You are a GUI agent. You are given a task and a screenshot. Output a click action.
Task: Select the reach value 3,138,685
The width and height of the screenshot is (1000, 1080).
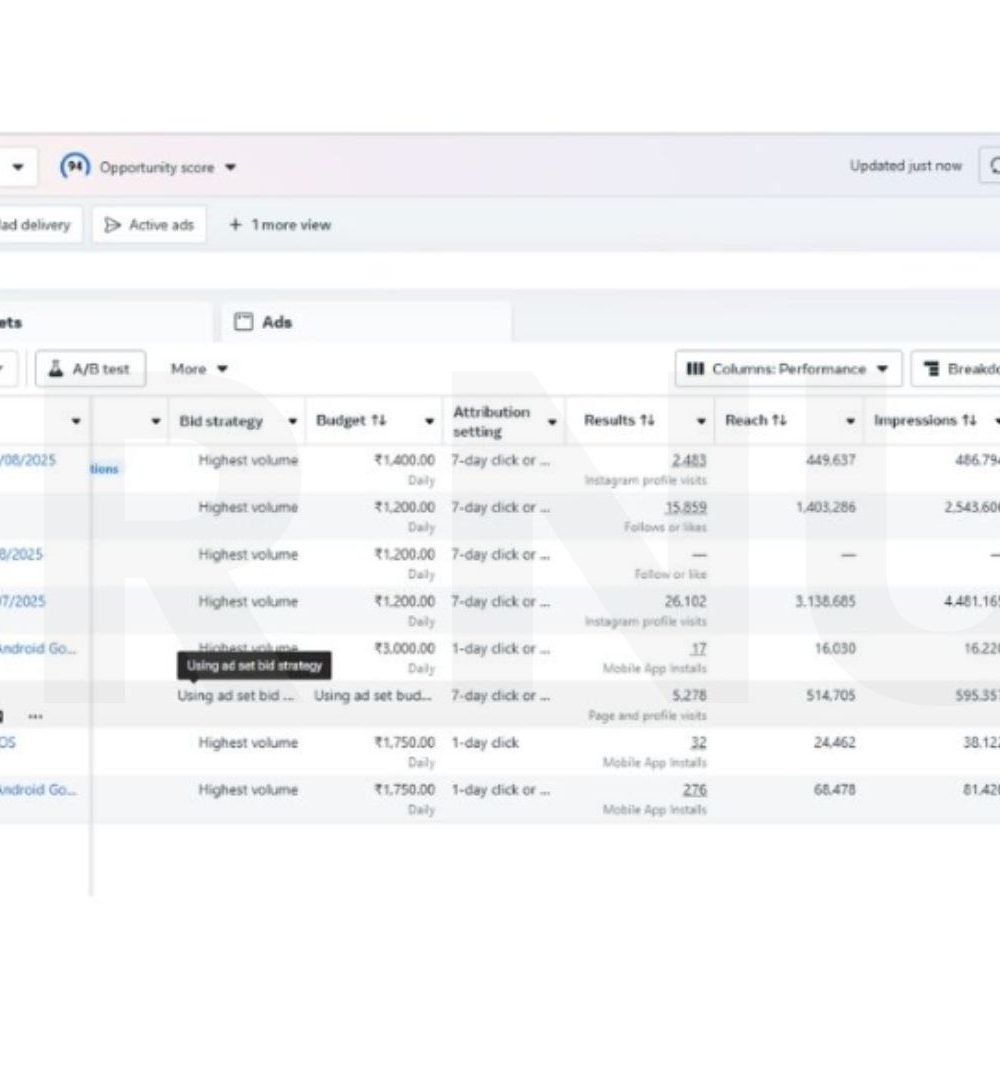(826, 601)
